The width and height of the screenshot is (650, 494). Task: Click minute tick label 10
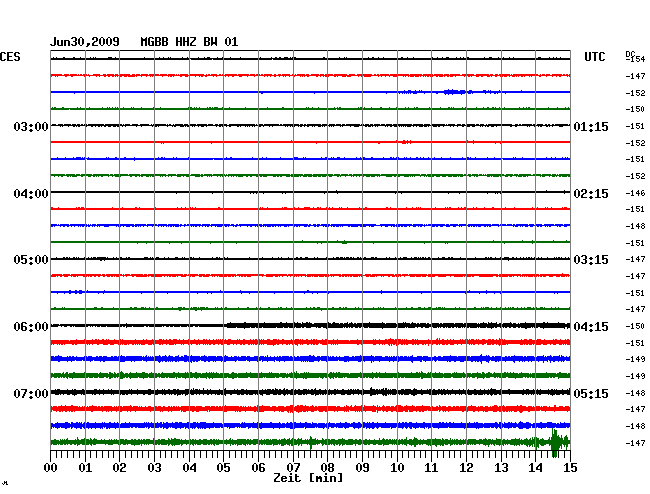[397, 467]
